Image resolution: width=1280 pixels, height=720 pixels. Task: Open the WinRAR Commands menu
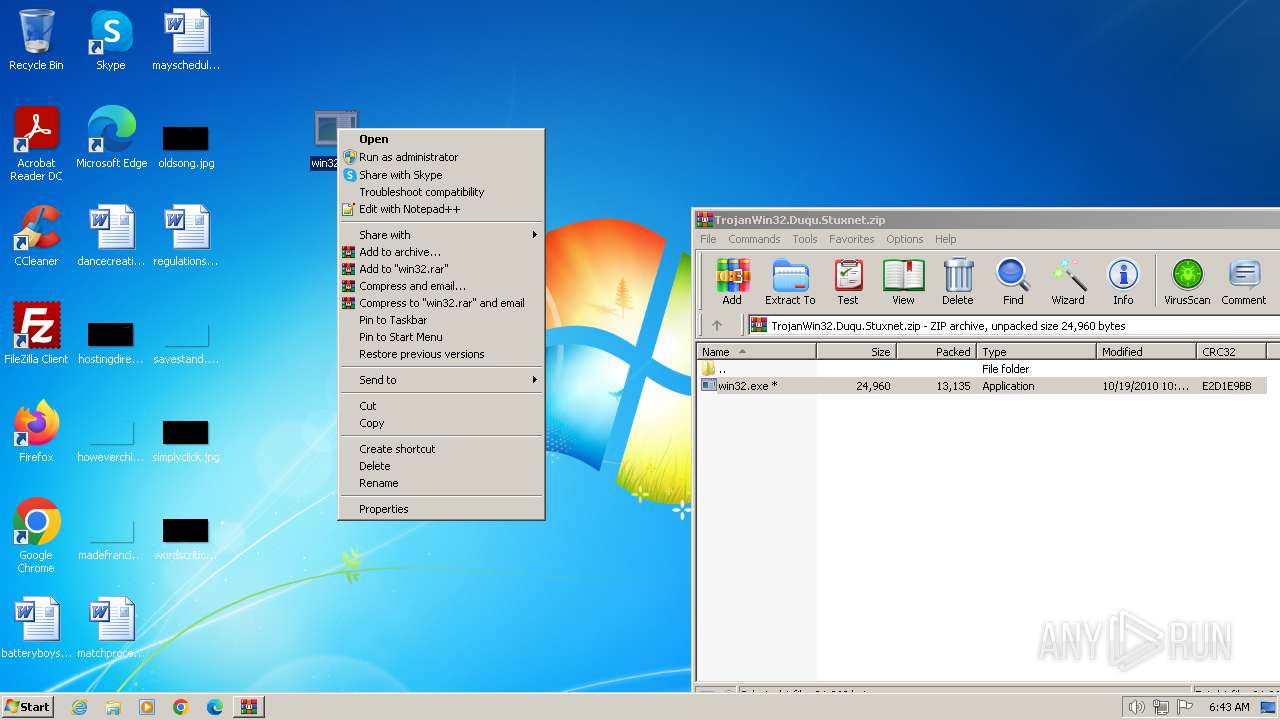(754, 239)
